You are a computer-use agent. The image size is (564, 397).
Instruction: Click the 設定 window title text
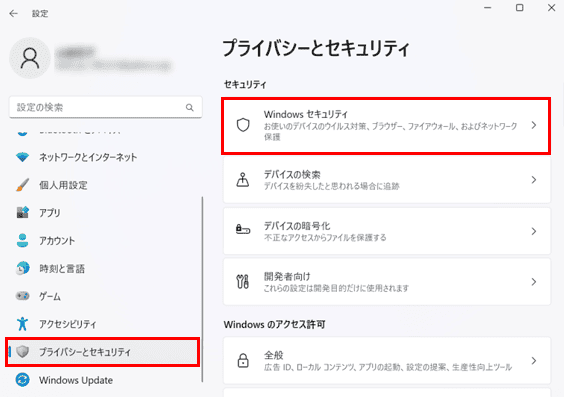point(40,14)
